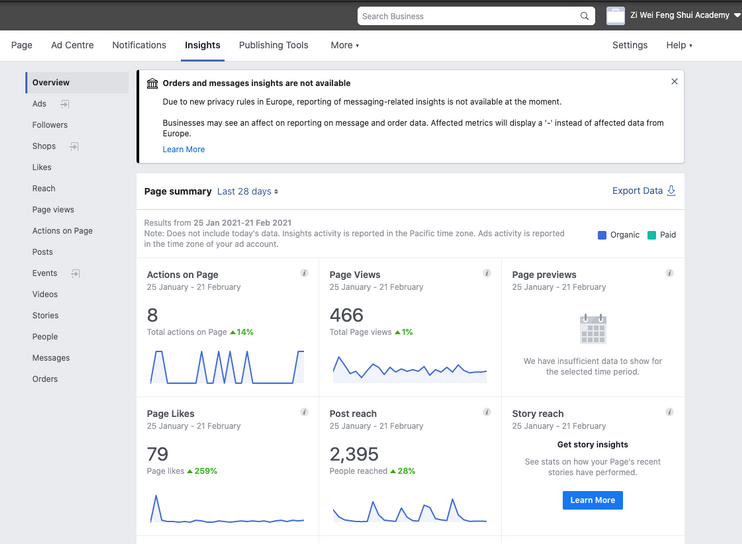This screenshot has height=544, width=742.
Task: Dismiss the privacy notice banner
Action: coord(674,82)
